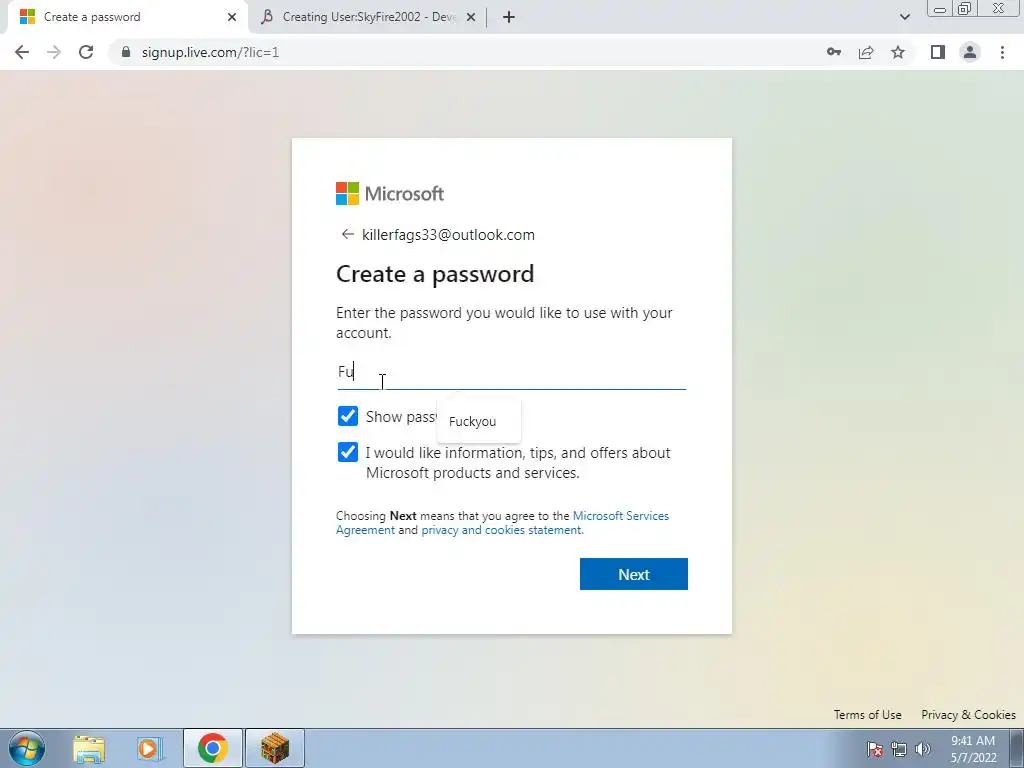Open Chrome three-dot menu
The image size is (1024, 768).
(1002, 52)
